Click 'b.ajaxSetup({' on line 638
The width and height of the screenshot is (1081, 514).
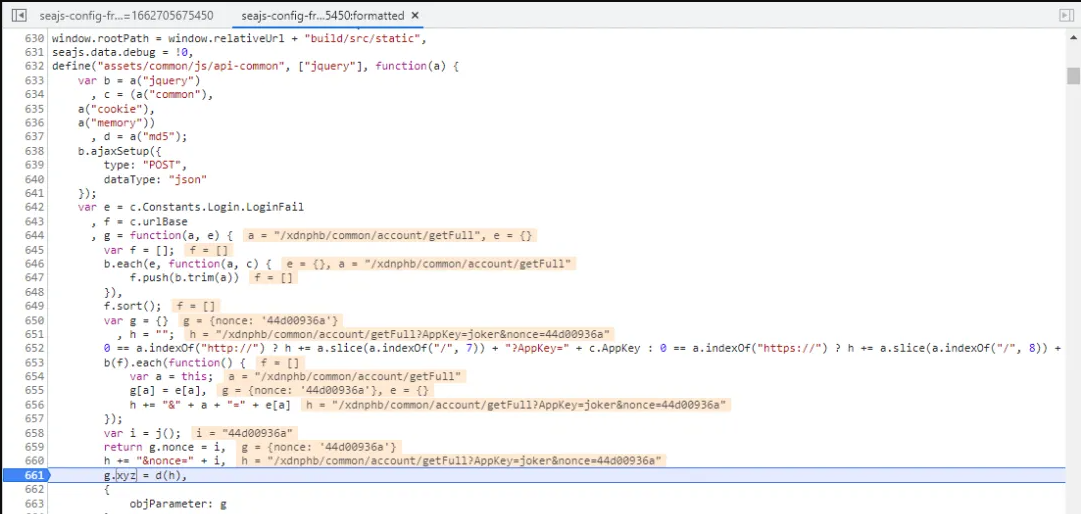pyautogui.click(x=119, y=150)
